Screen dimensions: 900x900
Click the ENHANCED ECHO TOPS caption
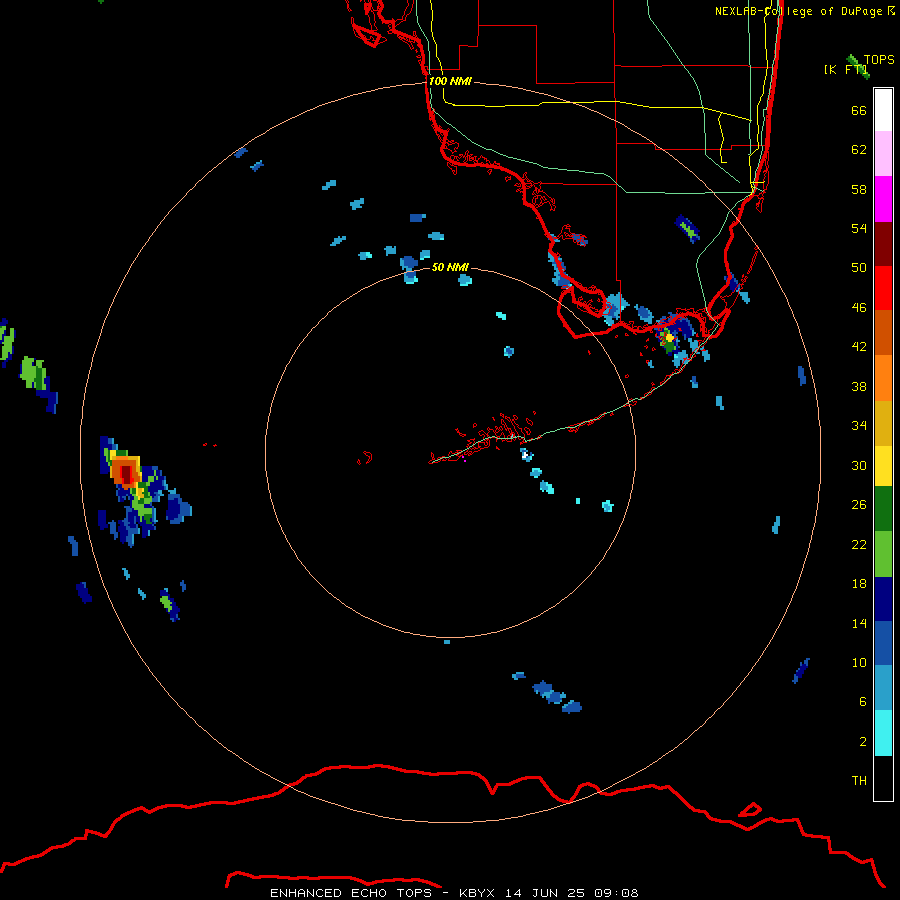pyautogui.click(x=351, y=893)
